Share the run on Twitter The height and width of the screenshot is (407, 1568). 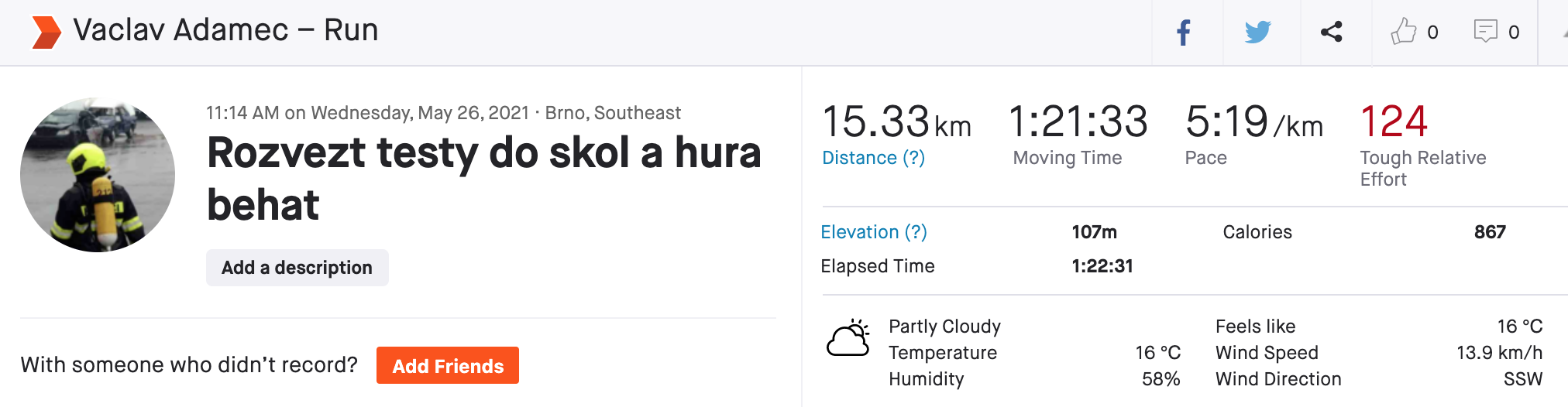point(1258,32)
